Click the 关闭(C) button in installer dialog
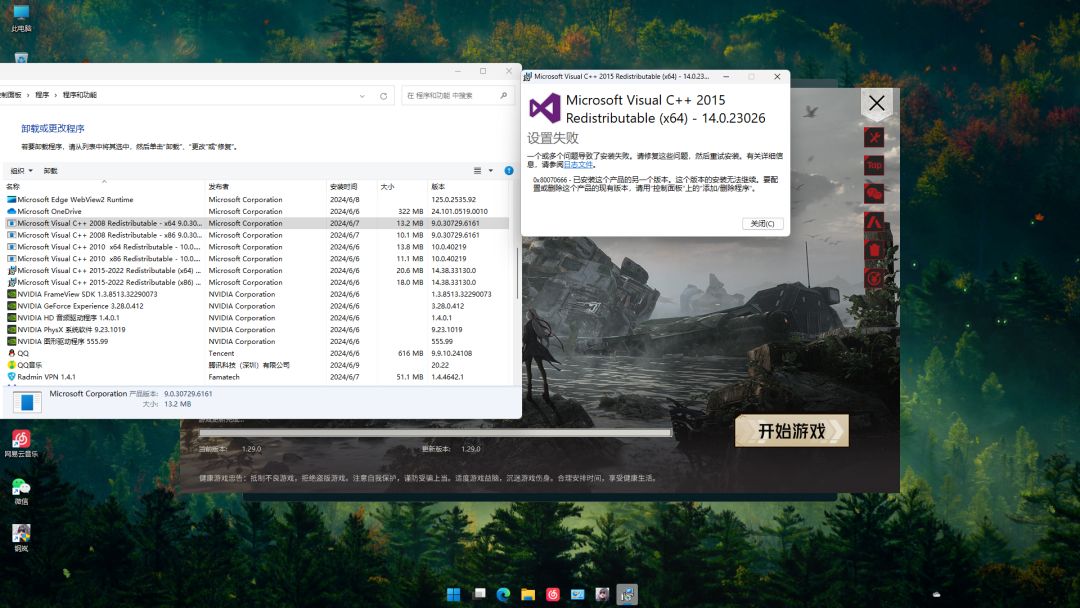This screenshot has height=608, width=1080. (x=762, y=224)
